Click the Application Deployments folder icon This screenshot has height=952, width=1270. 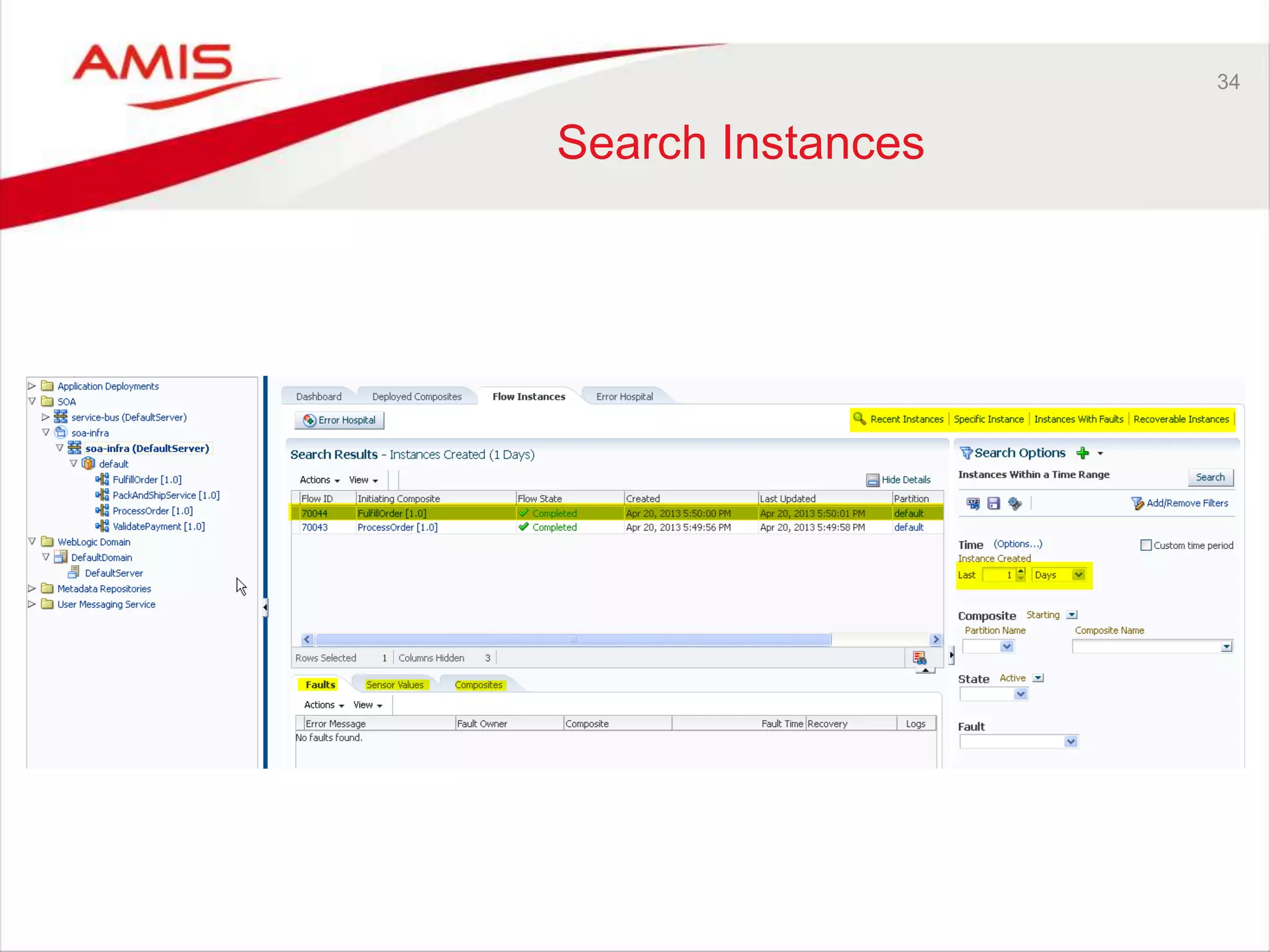[x=47, y=386]
